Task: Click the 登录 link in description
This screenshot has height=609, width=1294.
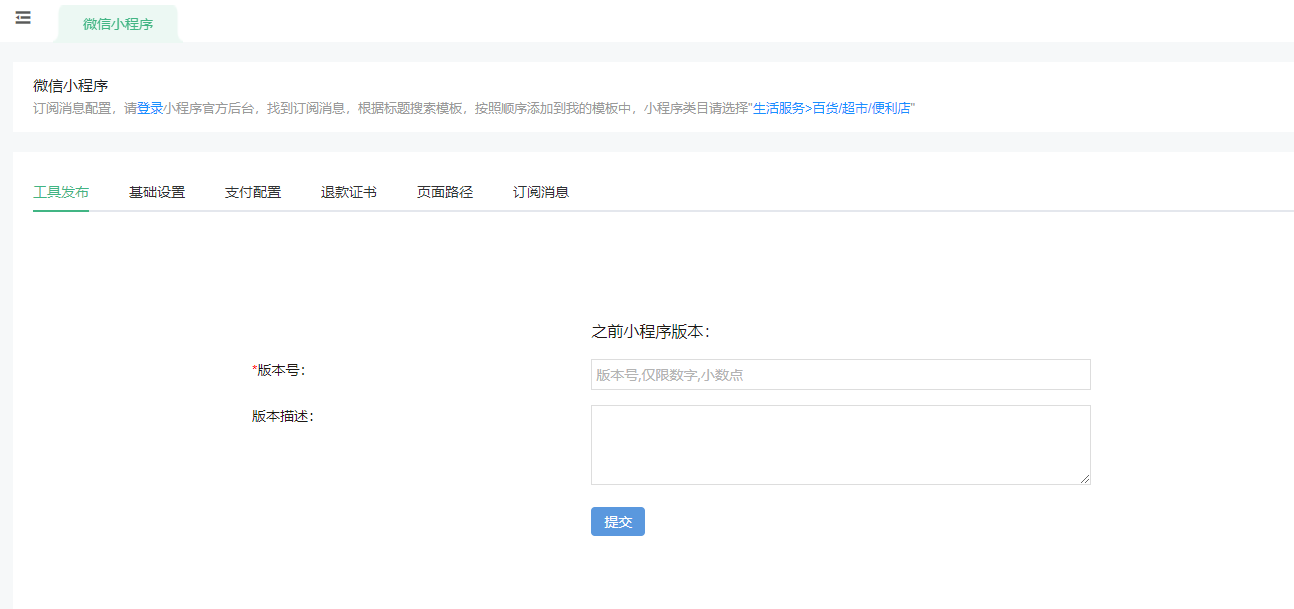Action: (x=150, y=108)
